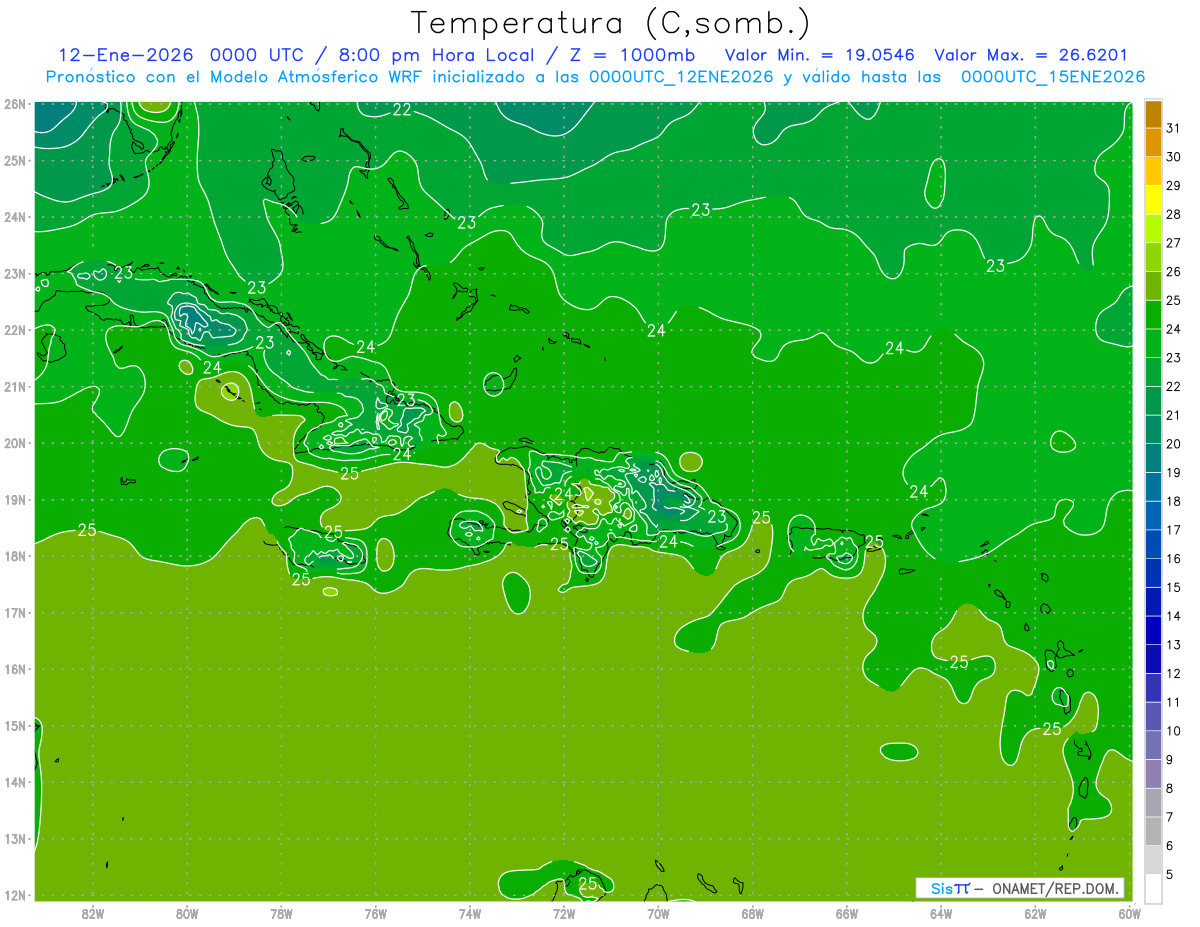Click the '0000UTC_12ENE2026' initialization timestamp
Viewport: 1200px width, 927px height.
[x=680, y=77]
